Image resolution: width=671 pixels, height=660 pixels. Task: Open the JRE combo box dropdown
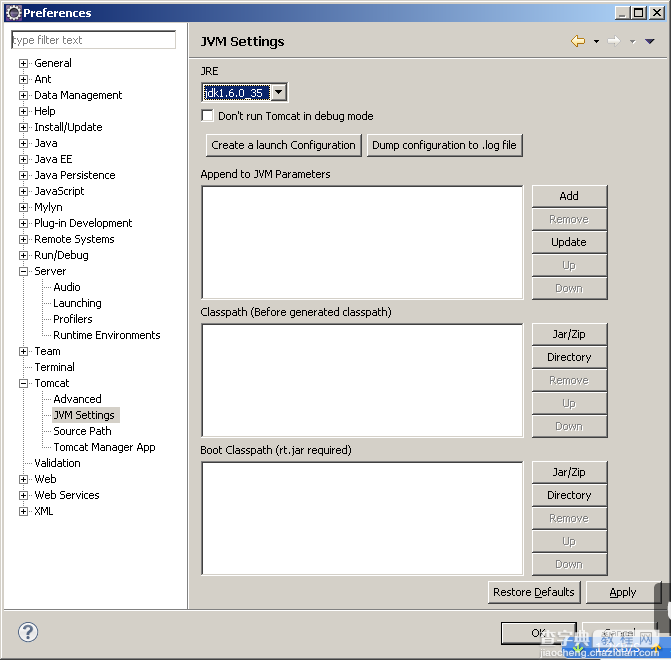coord(279,92)
